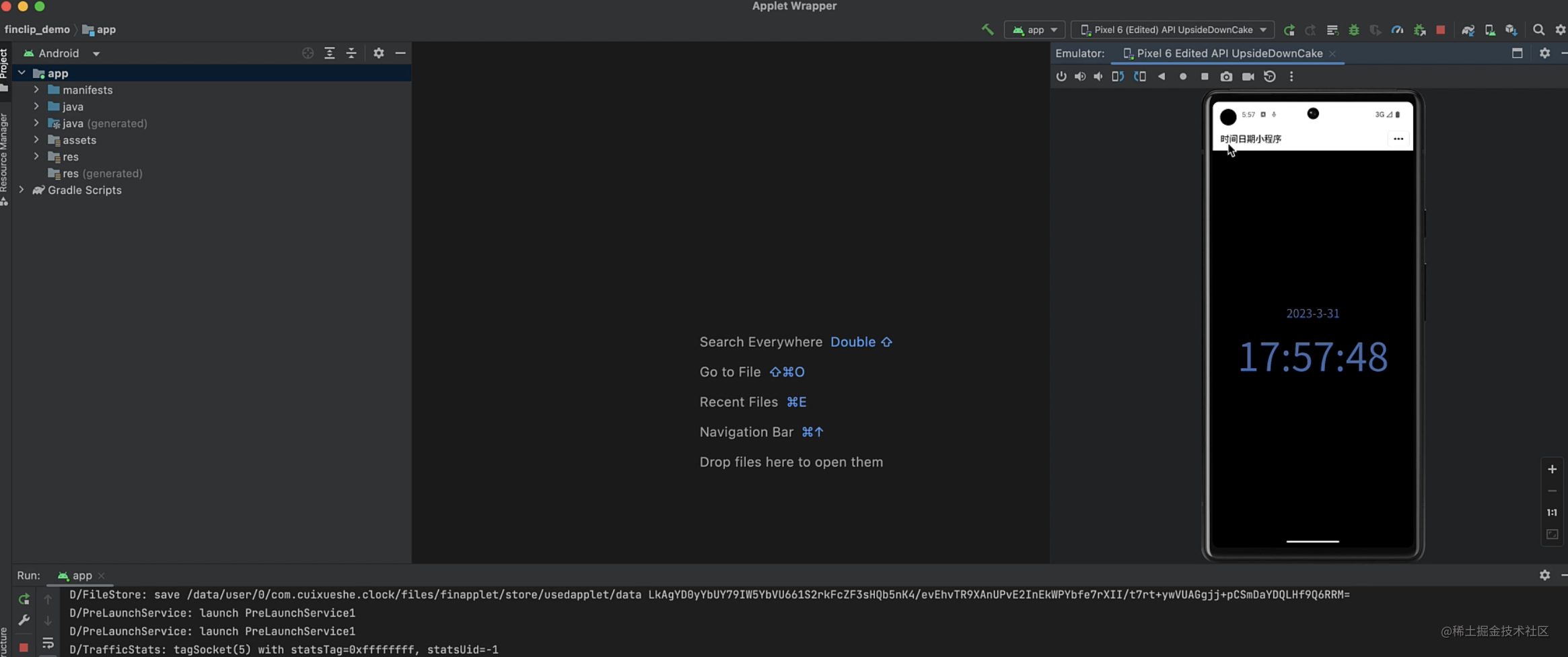Rerun the app in Run panel
1568x657 pixels.
click(x=24, y=598)
